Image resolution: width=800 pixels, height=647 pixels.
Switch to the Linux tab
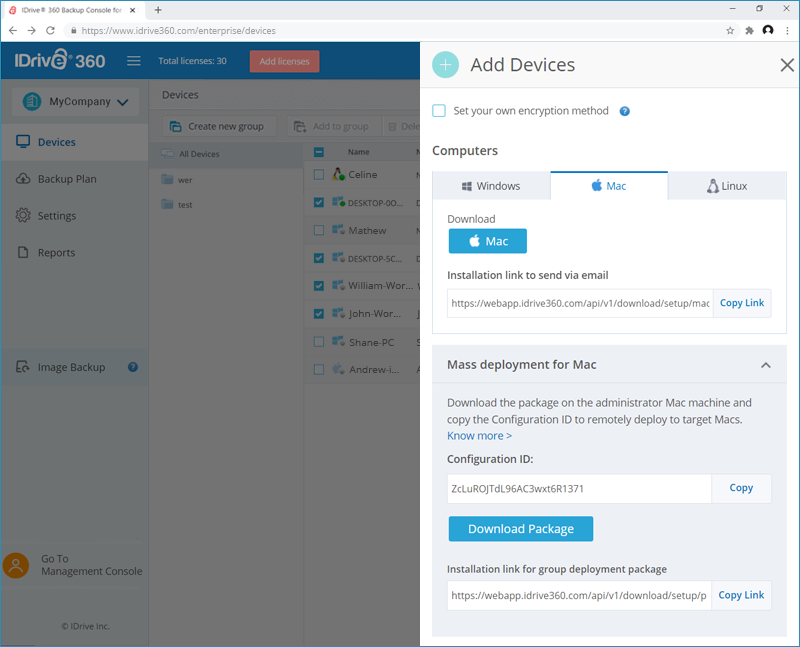click(x=727, y=186)
